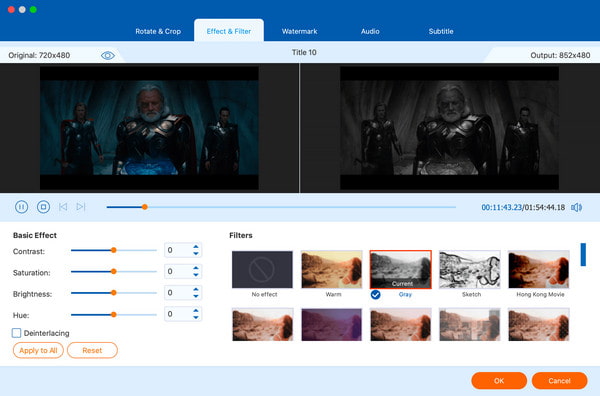The image size is (600, 396).
Task: Jump to the previous frame
Action: pyautogui.click(x=63, y=207)
